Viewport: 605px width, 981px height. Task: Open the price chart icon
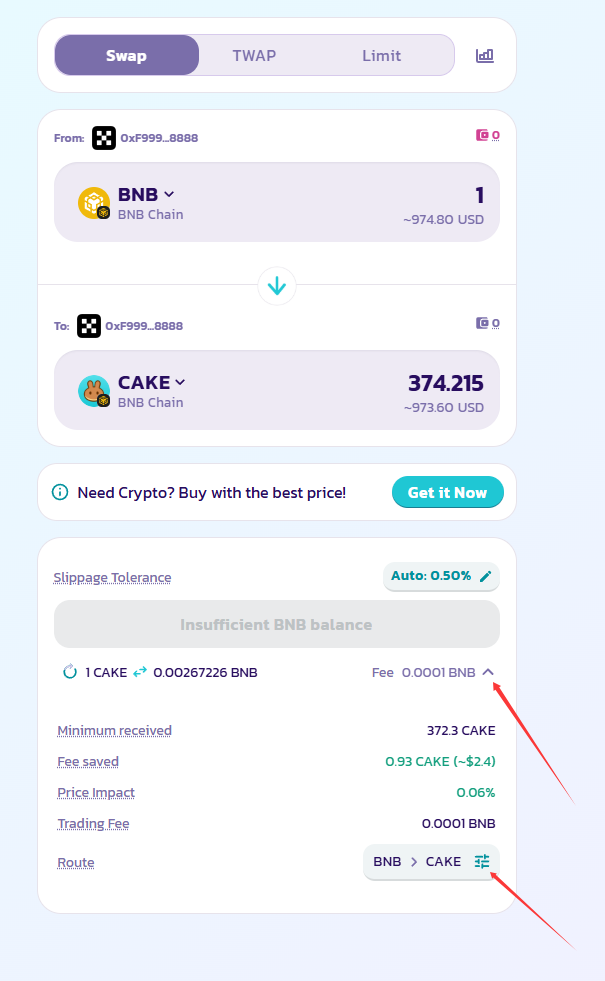[485, 56]
